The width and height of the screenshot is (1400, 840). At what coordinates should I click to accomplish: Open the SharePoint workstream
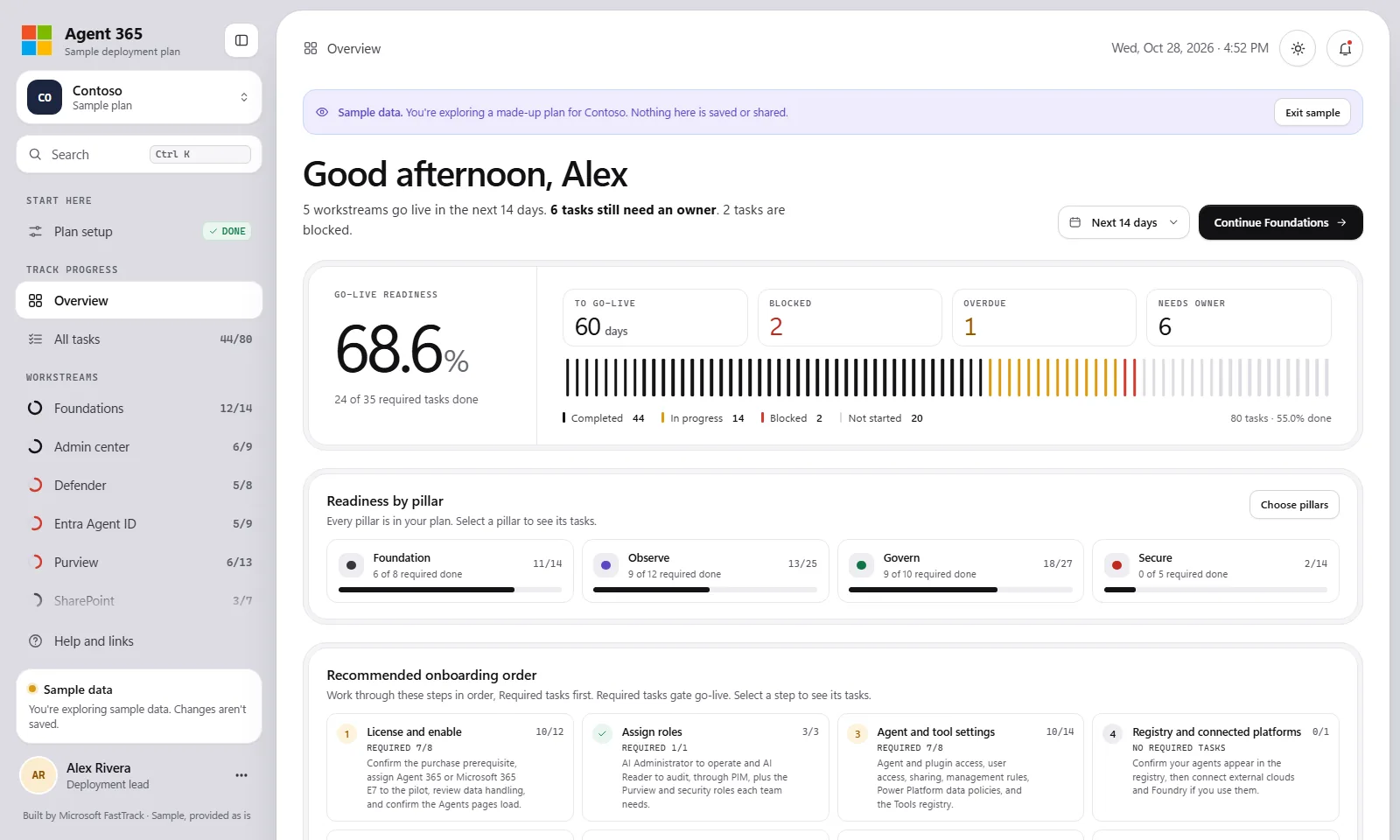(x=139, y=600)
